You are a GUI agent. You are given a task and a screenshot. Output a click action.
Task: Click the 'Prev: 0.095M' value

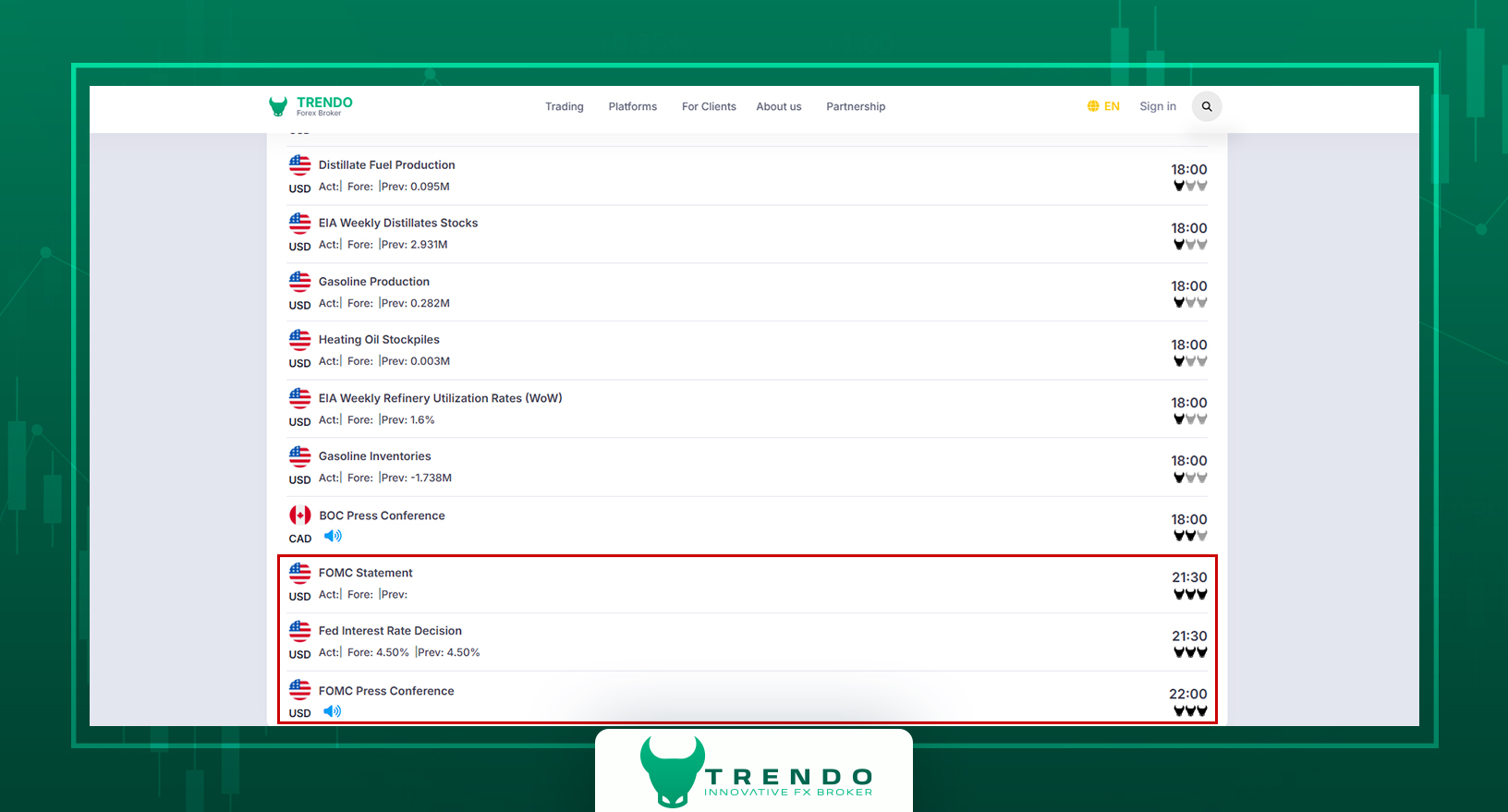415,187
